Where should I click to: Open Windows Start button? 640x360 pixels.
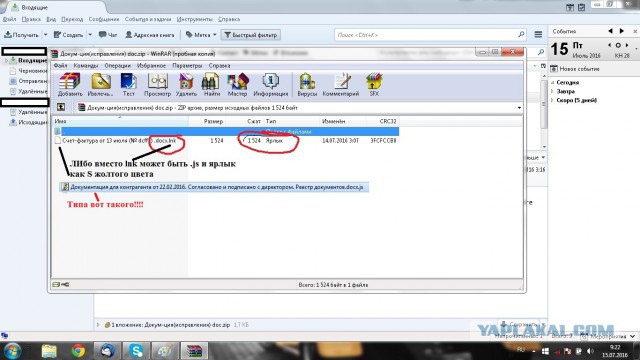tap(12, 351)
